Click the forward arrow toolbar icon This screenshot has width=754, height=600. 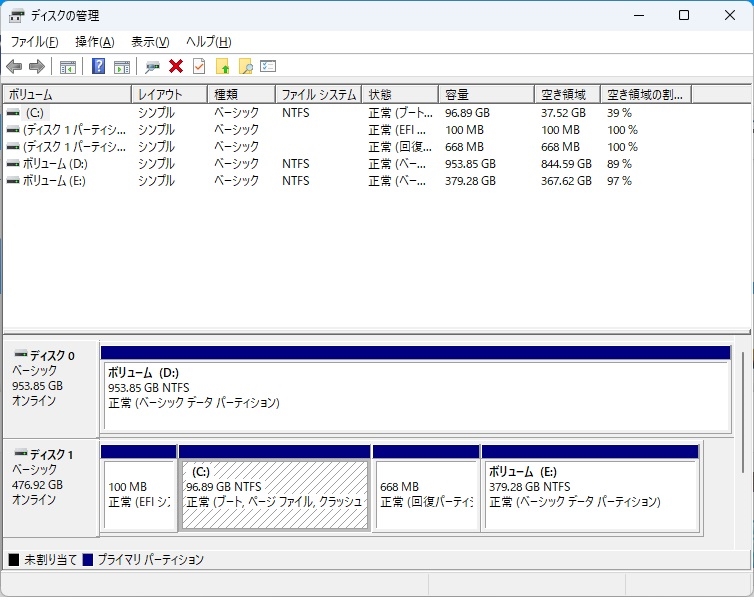(x=37, y=67)
